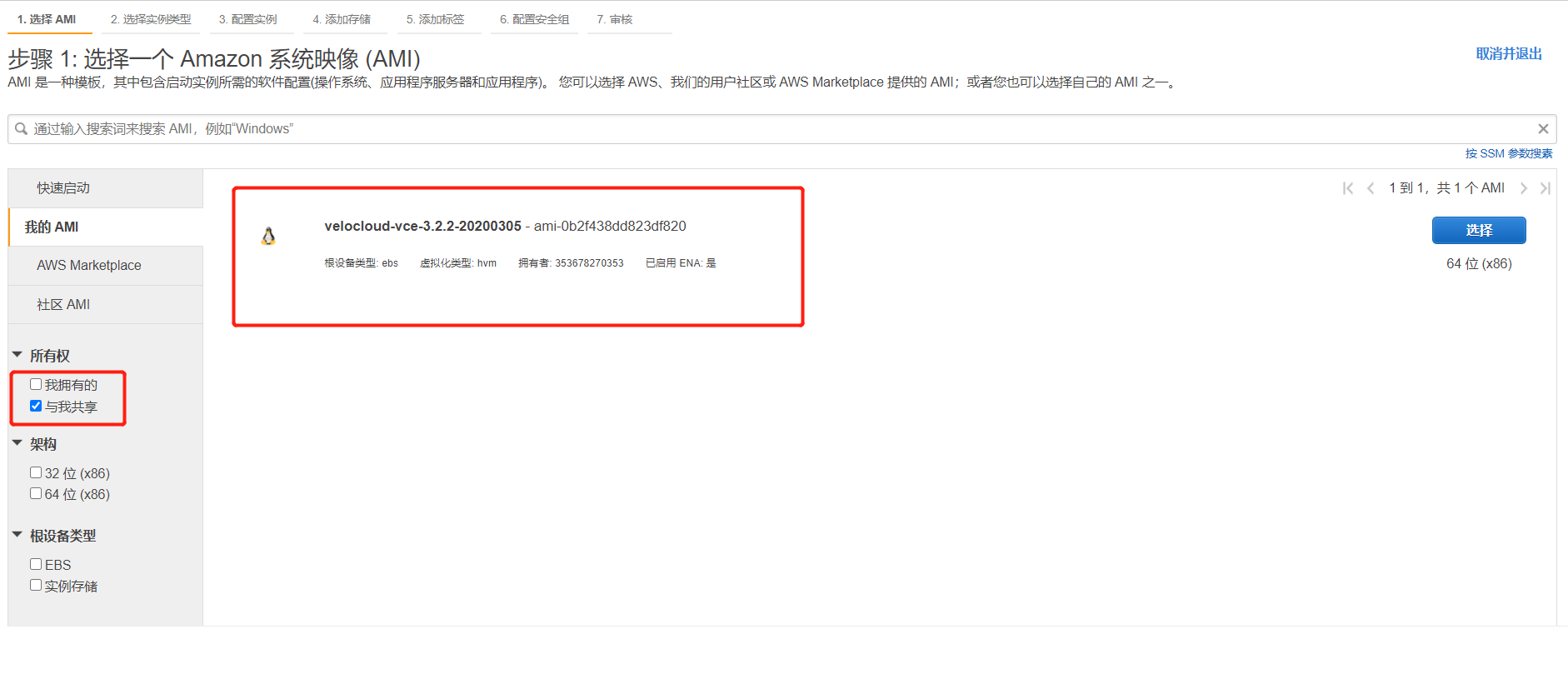The width and height of the screenshot is (1568, 674).
Task: Click the 虚拟化类型: hvm detail text
Action: point(458,263)
